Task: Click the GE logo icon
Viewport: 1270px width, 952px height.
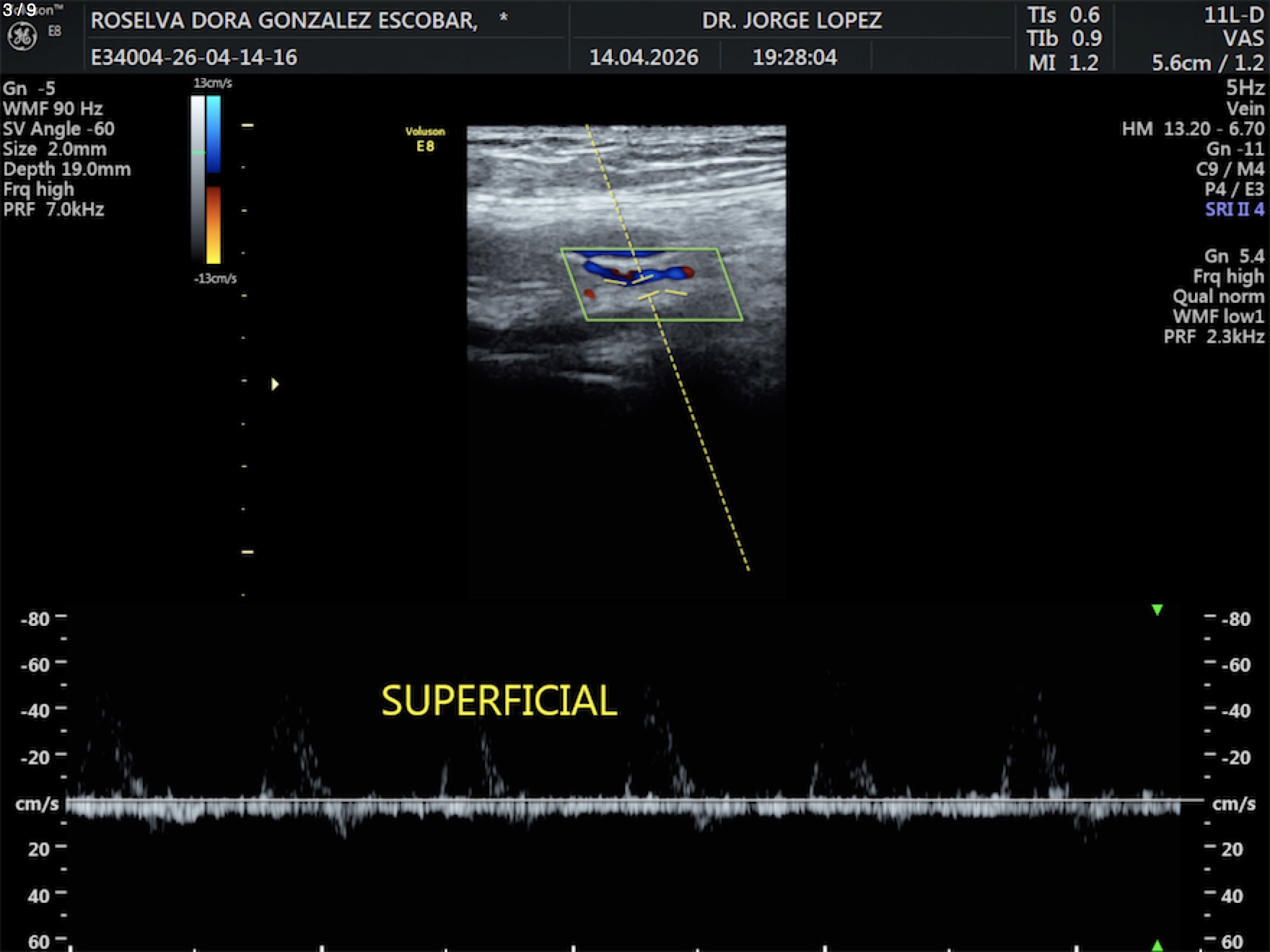Action: [x=22, y=36]
